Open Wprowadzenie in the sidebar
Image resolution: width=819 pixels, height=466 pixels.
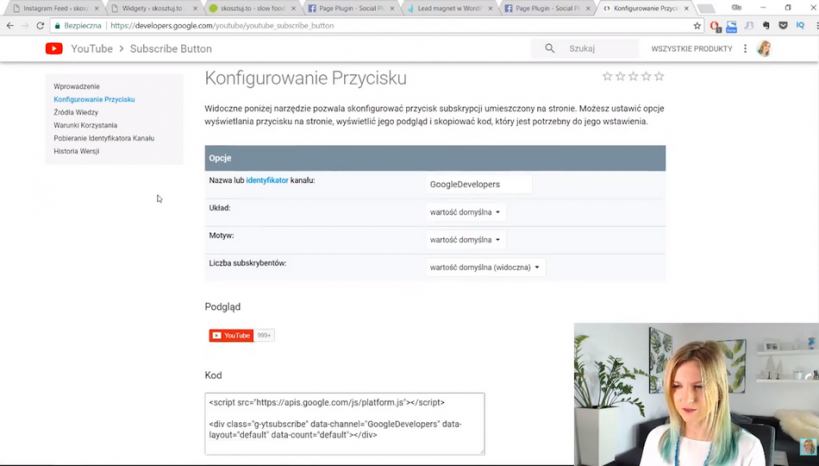[77, 86]
